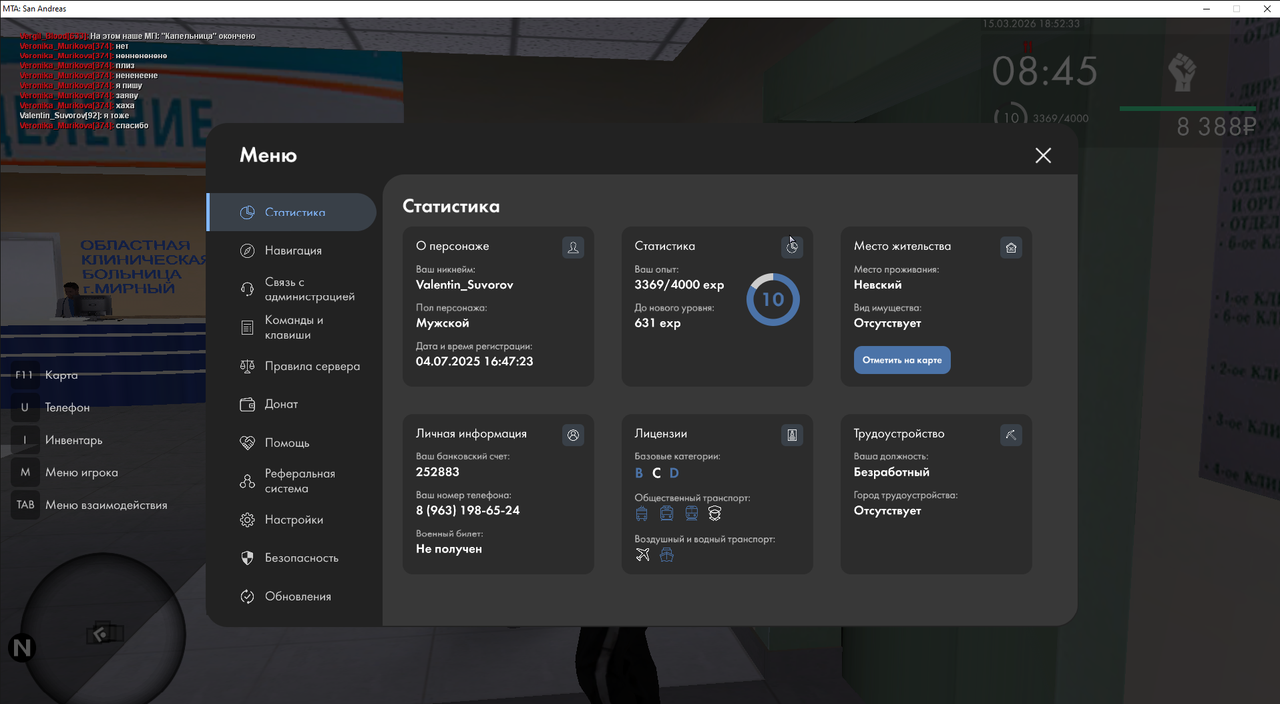Click the job value Безработный
Screen dimensions: 1280x704
point(892,472)
